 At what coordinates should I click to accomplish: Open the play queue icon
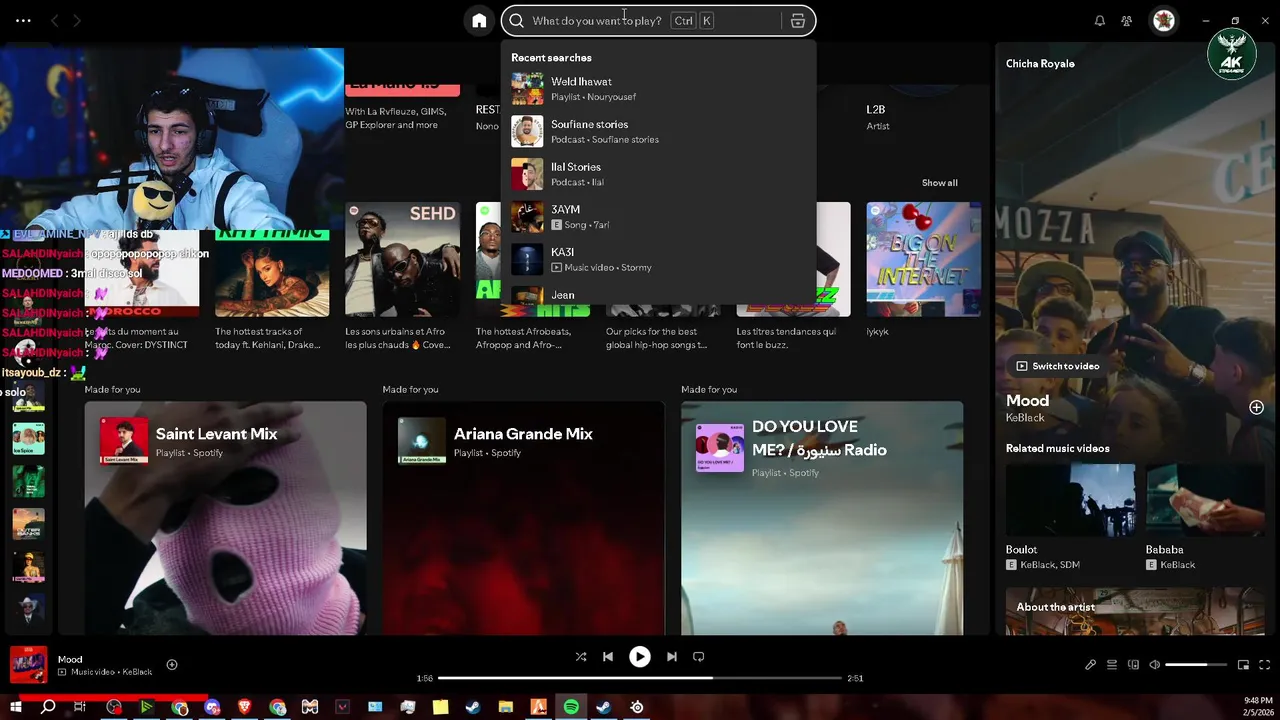(x=1111, y=665)
